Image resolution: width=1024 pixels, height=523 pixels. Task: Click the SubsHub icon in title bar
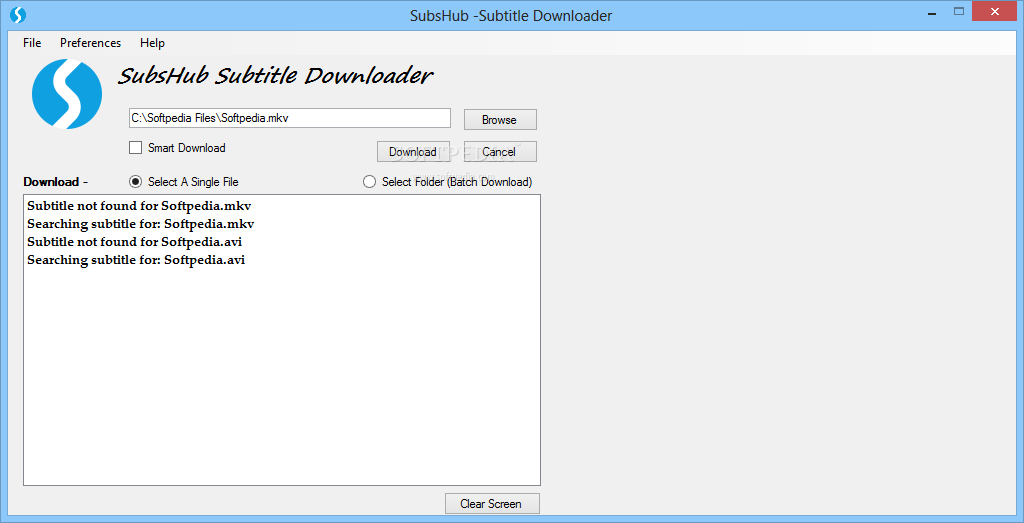click(18, 14)
